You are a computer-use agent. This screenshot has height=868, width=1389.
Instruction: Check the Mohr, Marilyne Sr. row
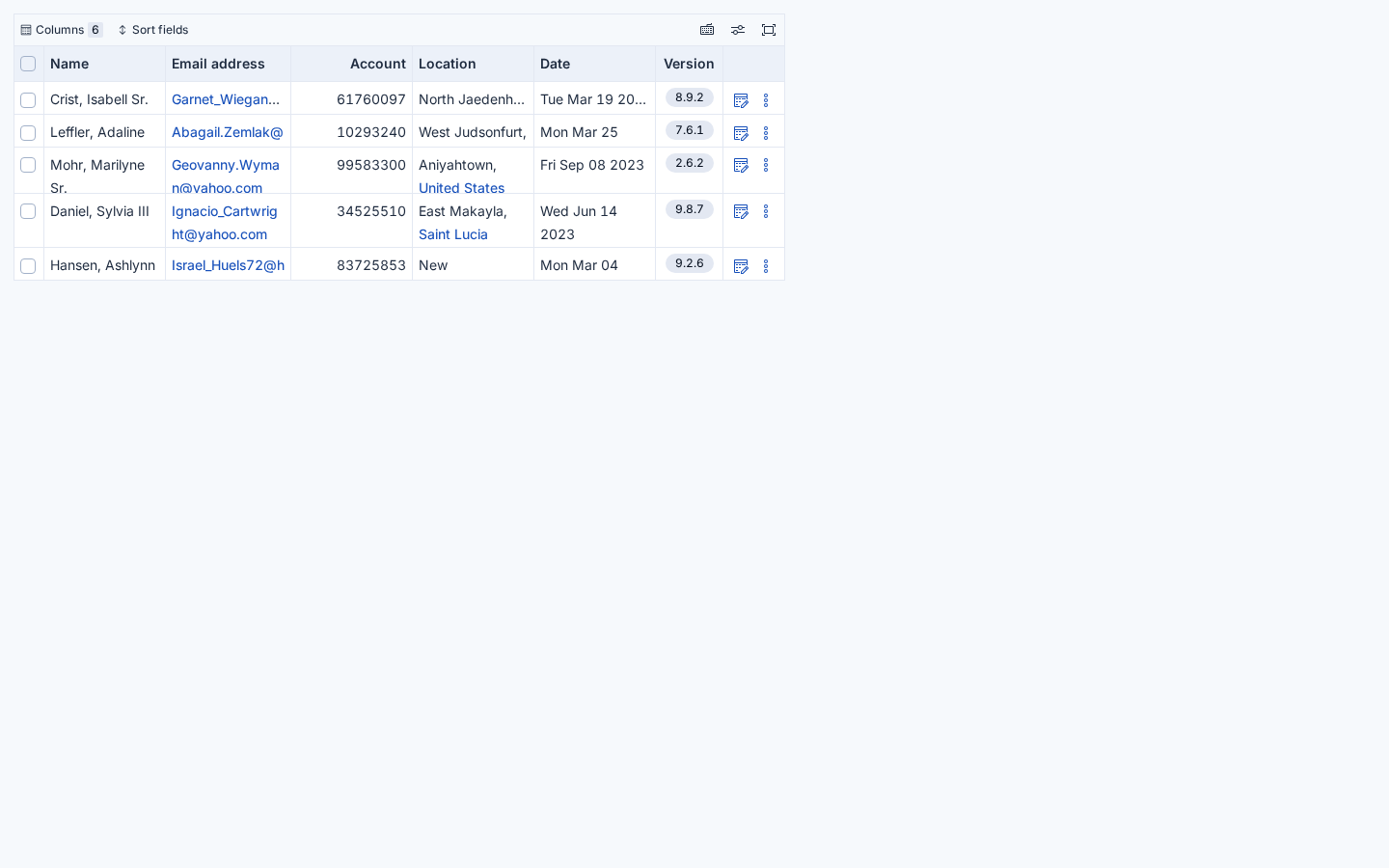tap(28, 165)
